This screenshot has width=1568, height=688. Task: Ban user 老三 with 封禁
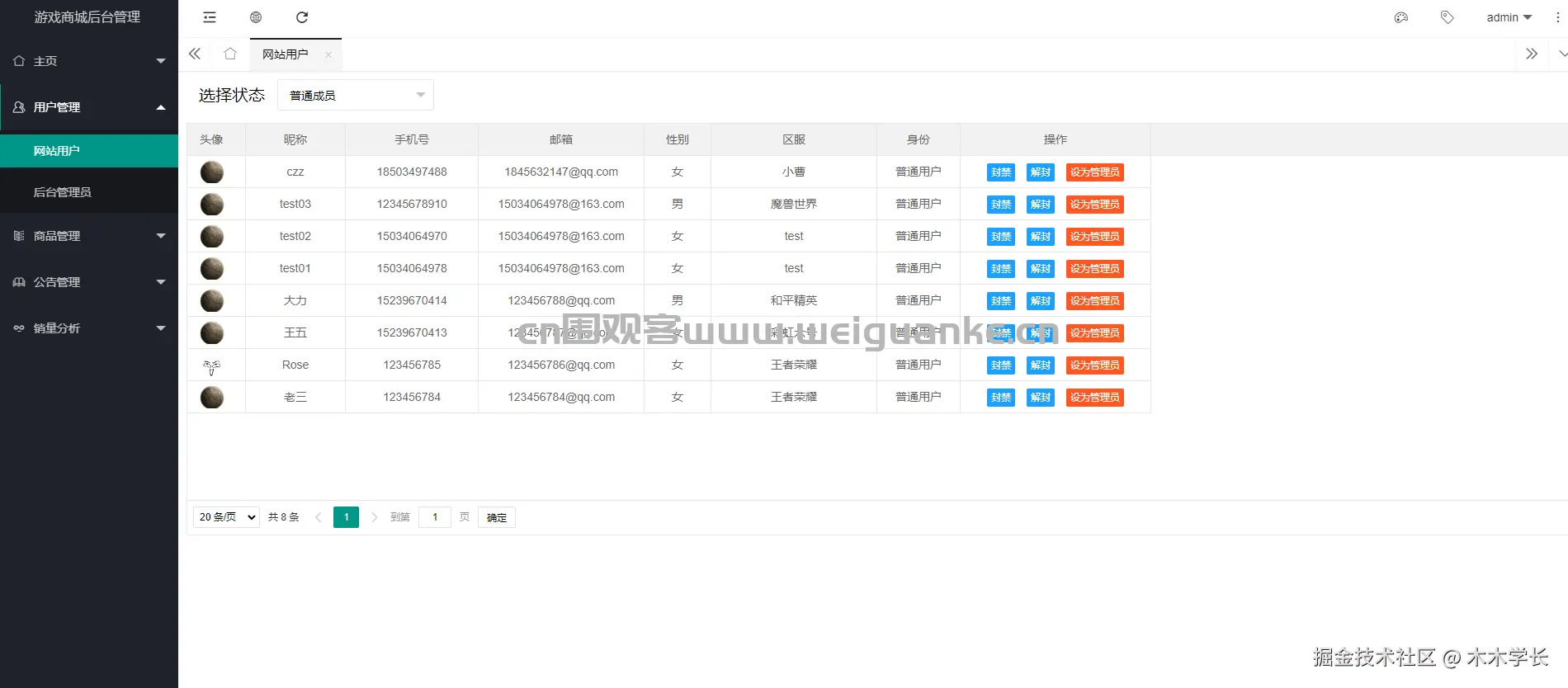click(1001, 398)
